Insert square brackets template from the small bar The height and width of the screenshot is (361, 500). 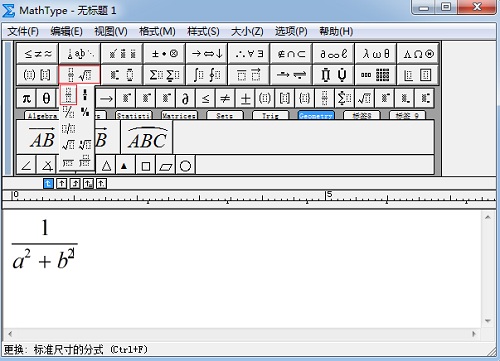(285, 98)
